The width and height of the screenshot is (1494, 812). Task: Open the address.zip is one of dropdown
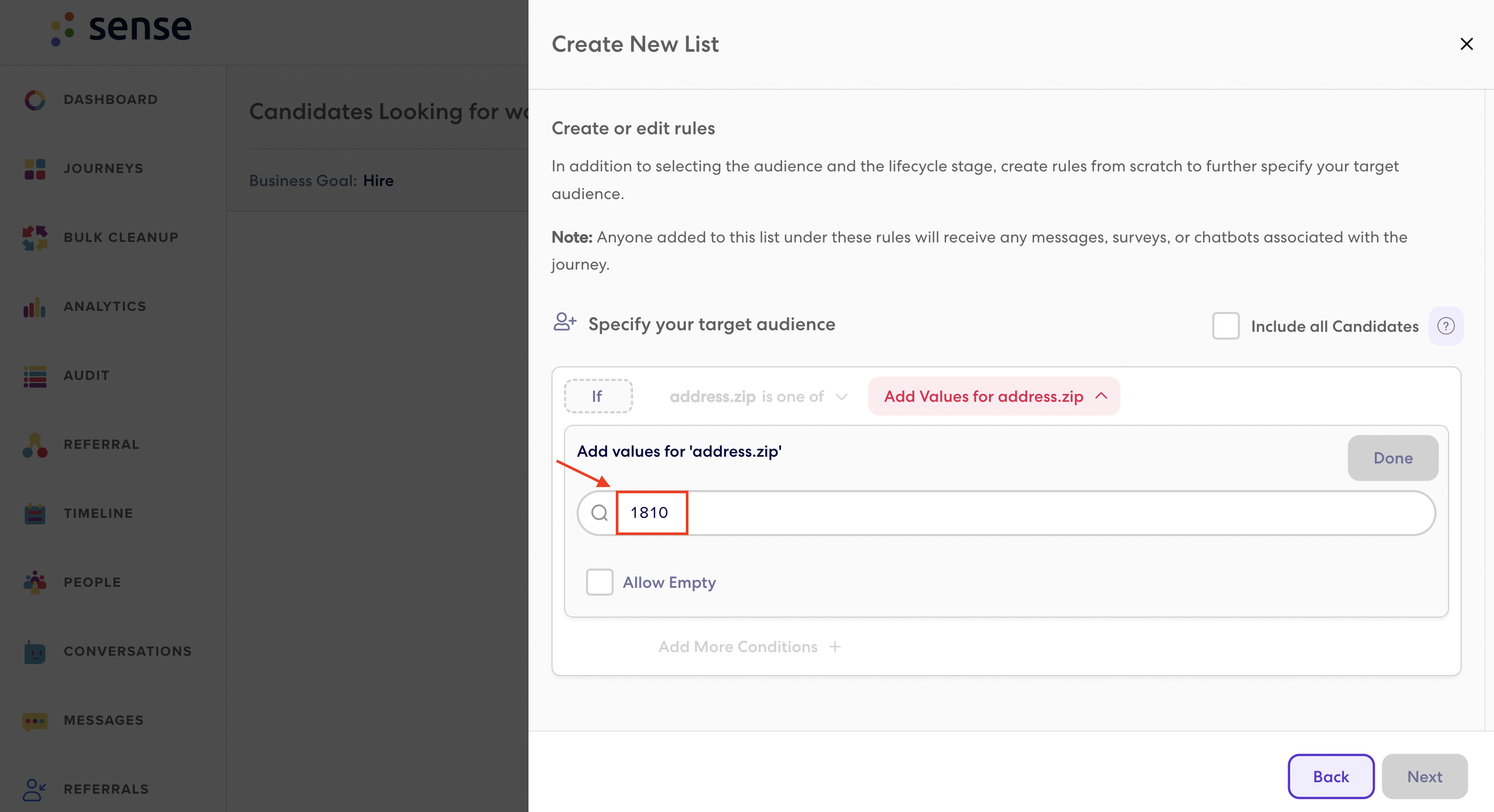point(759,397)
